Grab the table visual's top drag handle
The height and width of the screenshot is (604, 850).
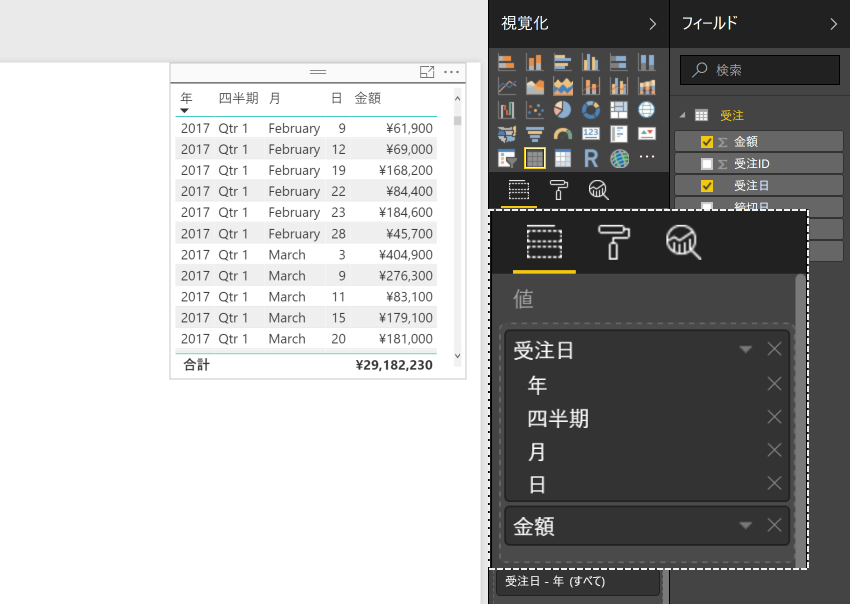click(x=318, y=72)
